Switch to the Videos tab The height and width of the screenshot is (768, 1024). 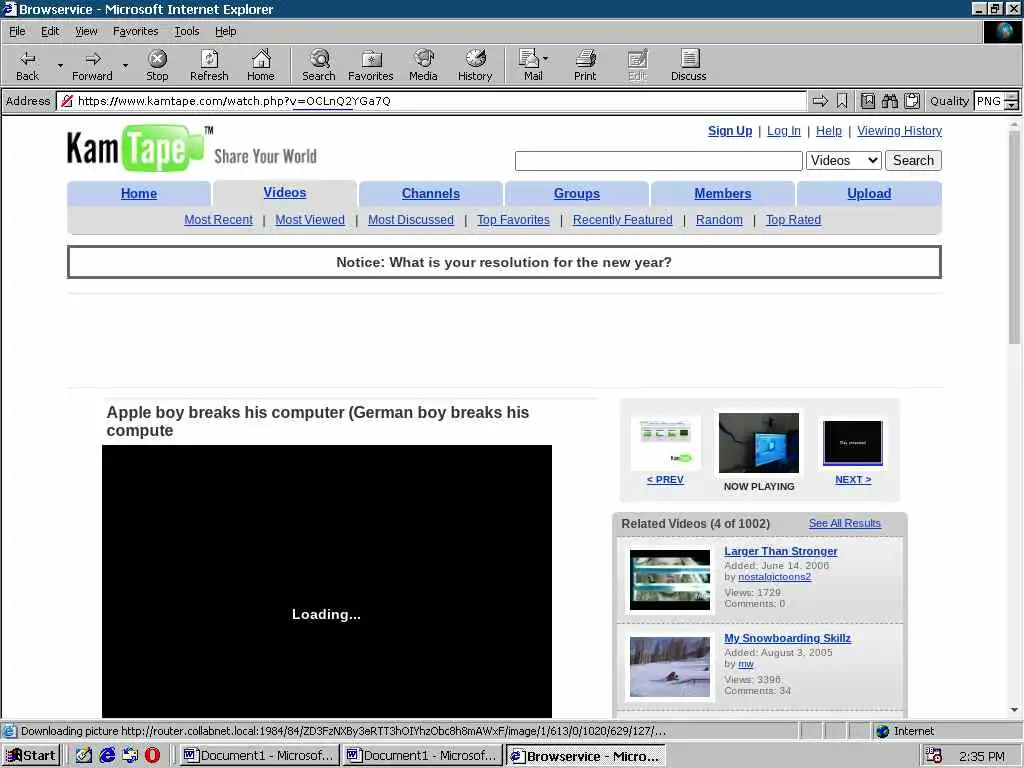[285, 193]
